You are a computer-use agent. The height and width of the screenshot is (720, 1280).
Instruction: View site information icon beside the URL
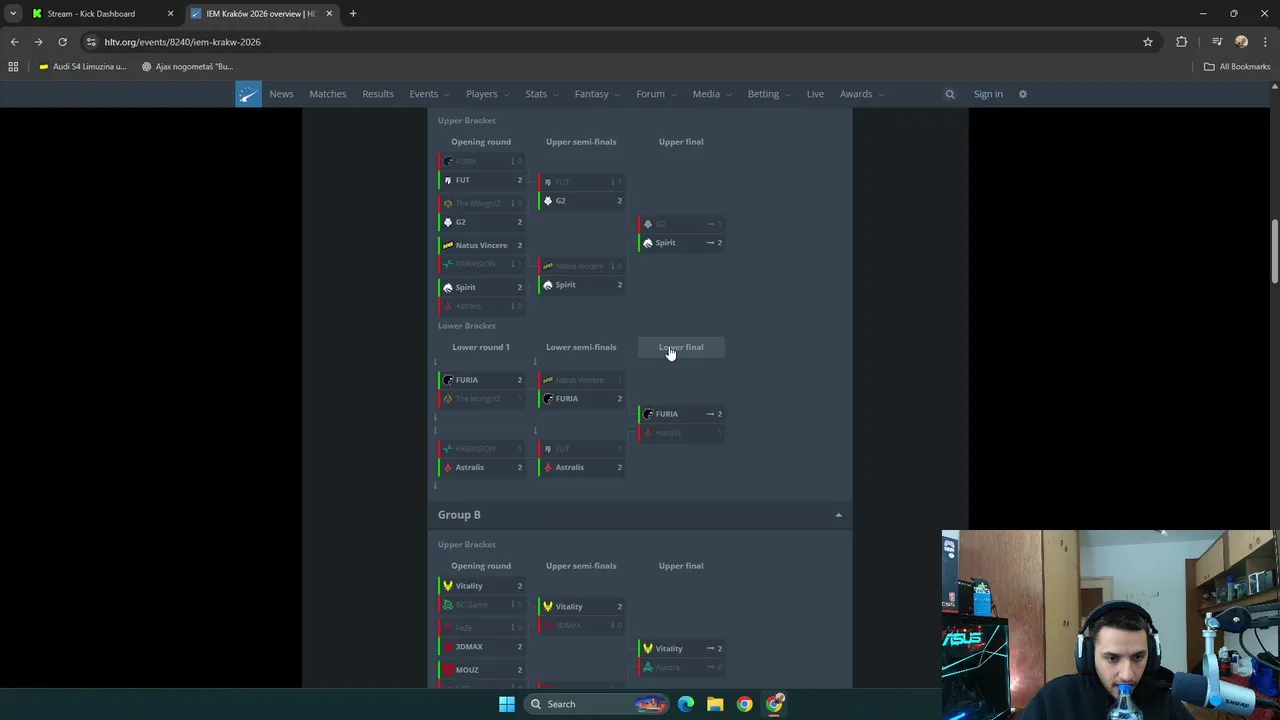pyautogui.click(x=92, y=42)
